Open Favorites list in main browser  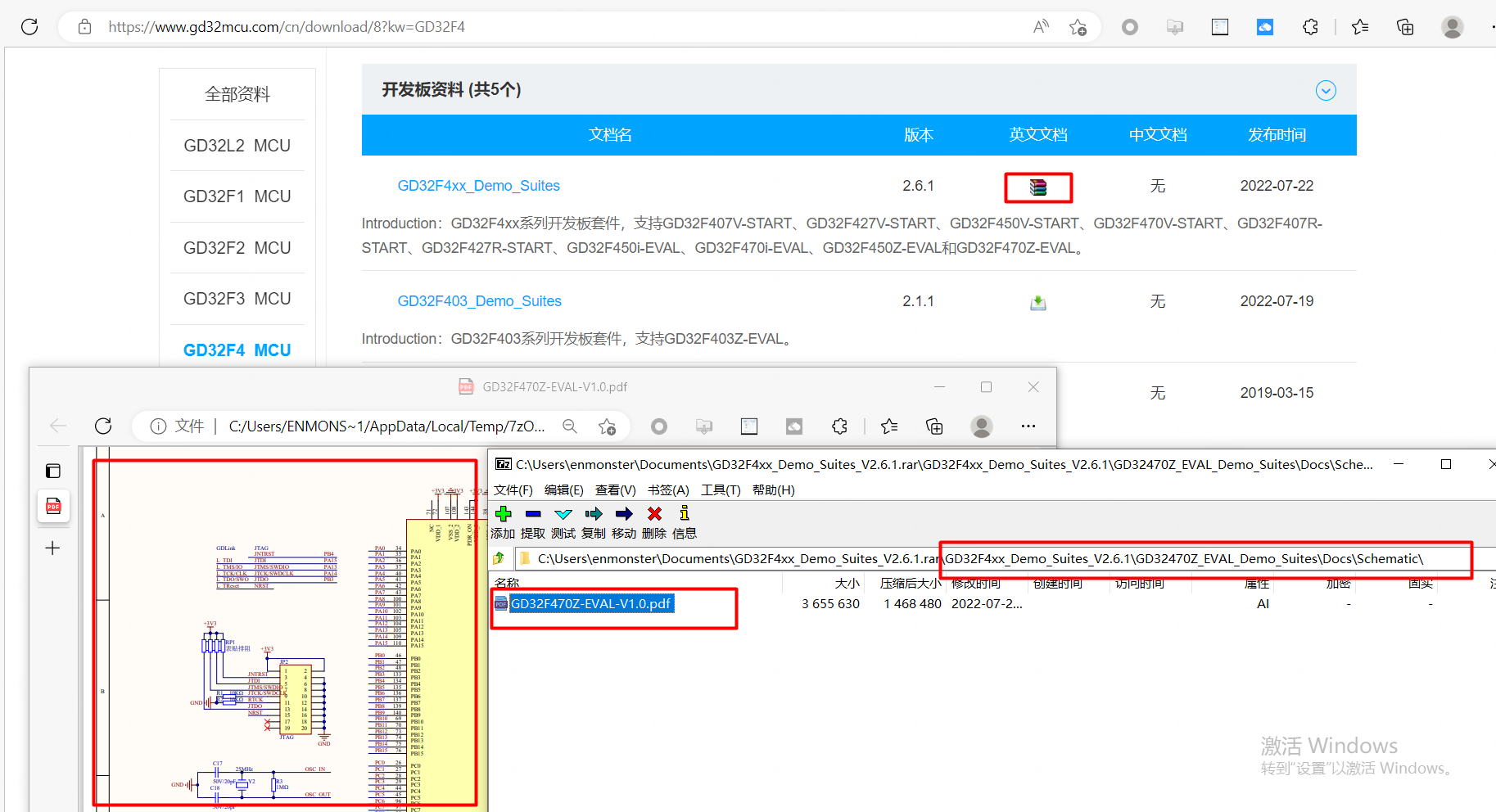1360,27
